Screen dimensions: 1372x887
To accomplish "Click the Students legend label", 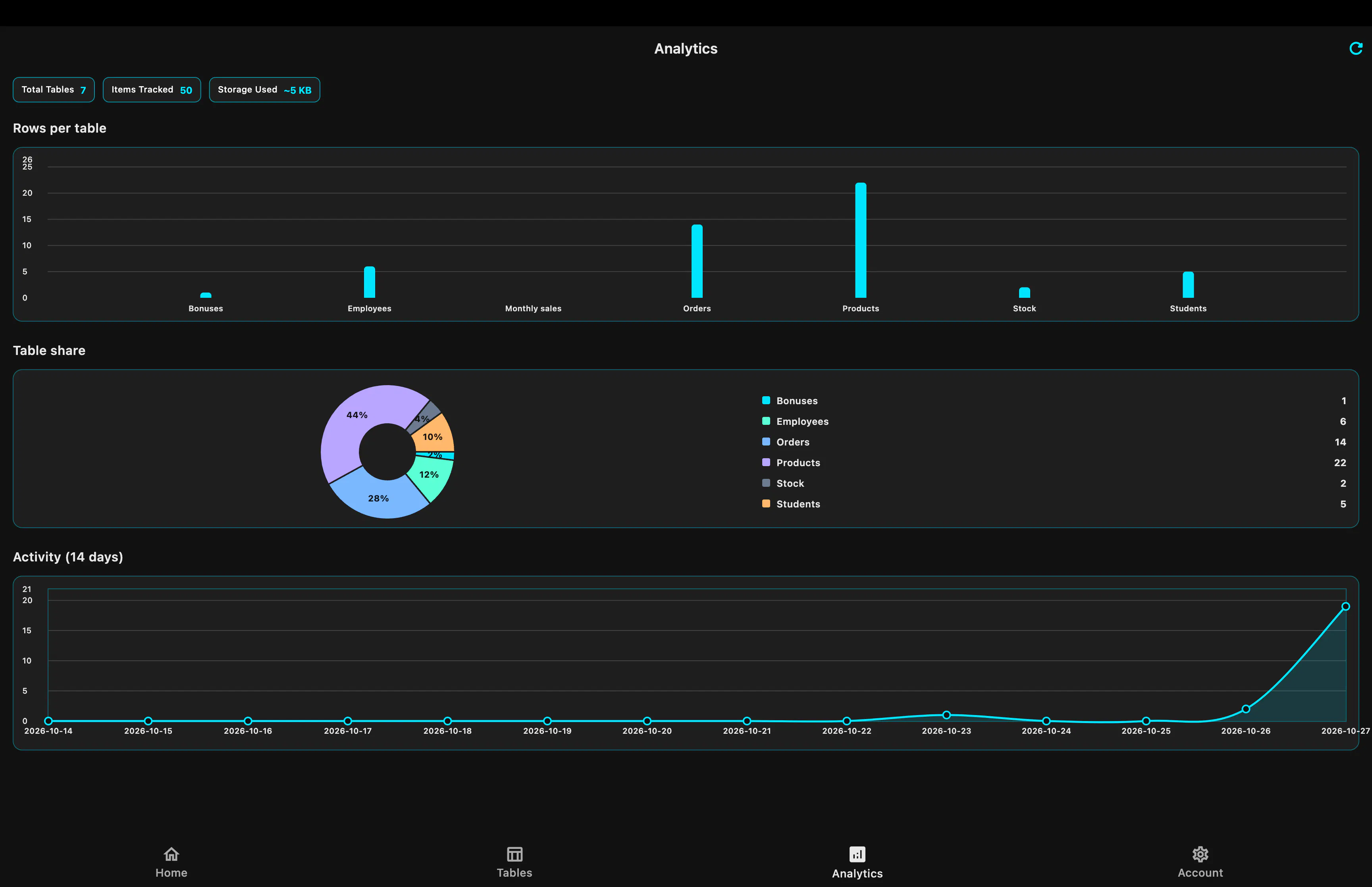I will click(x=798, y=504).
